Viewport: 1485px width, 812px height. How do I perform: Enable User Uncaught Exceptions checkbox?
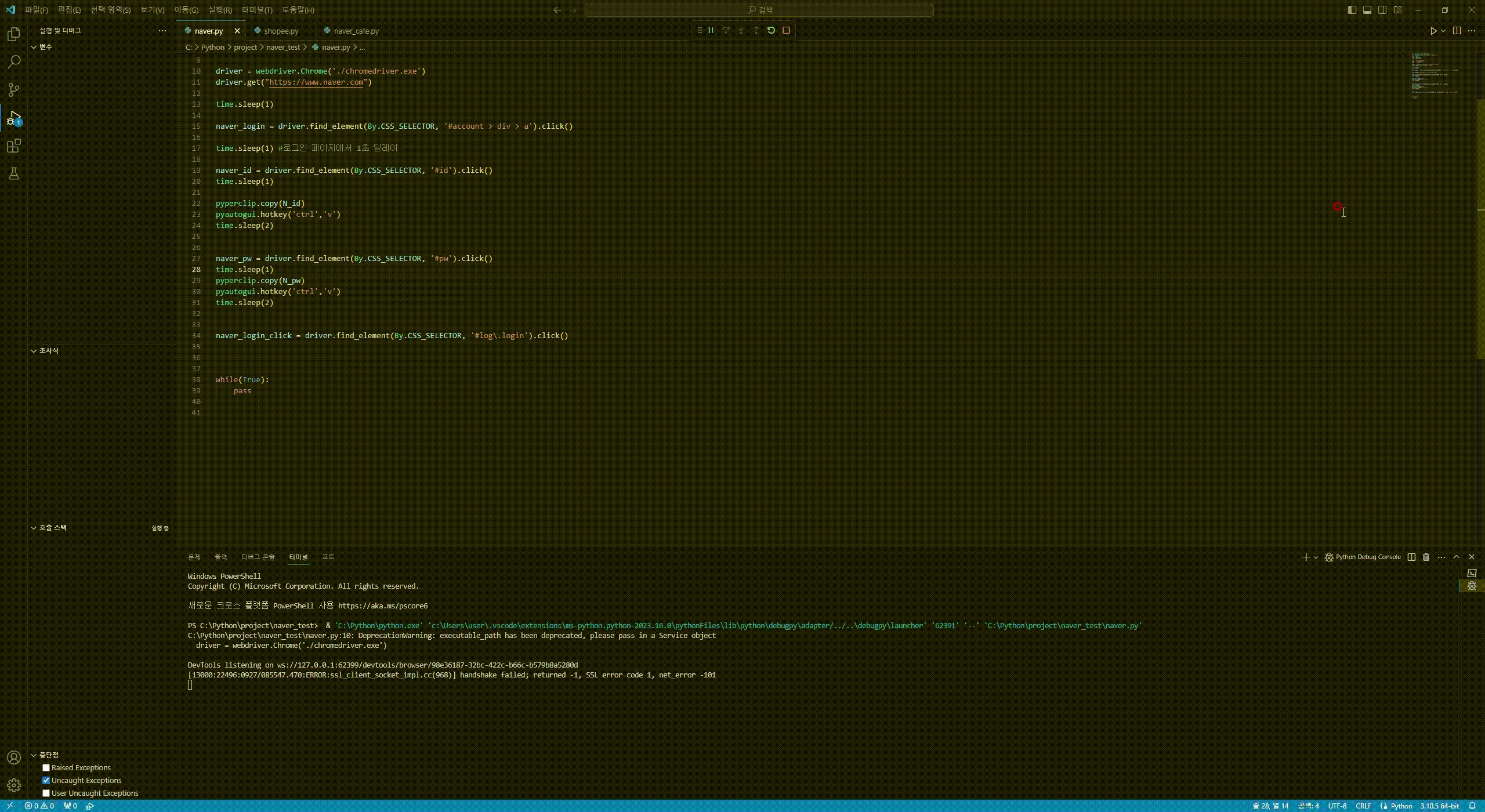(46, 793)
